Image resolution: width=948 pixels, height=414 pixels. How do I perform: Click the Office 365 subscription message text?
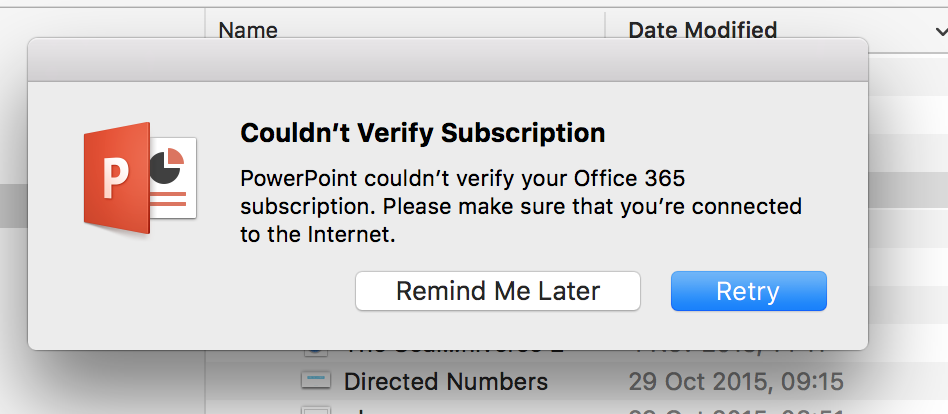coord(521,207)
